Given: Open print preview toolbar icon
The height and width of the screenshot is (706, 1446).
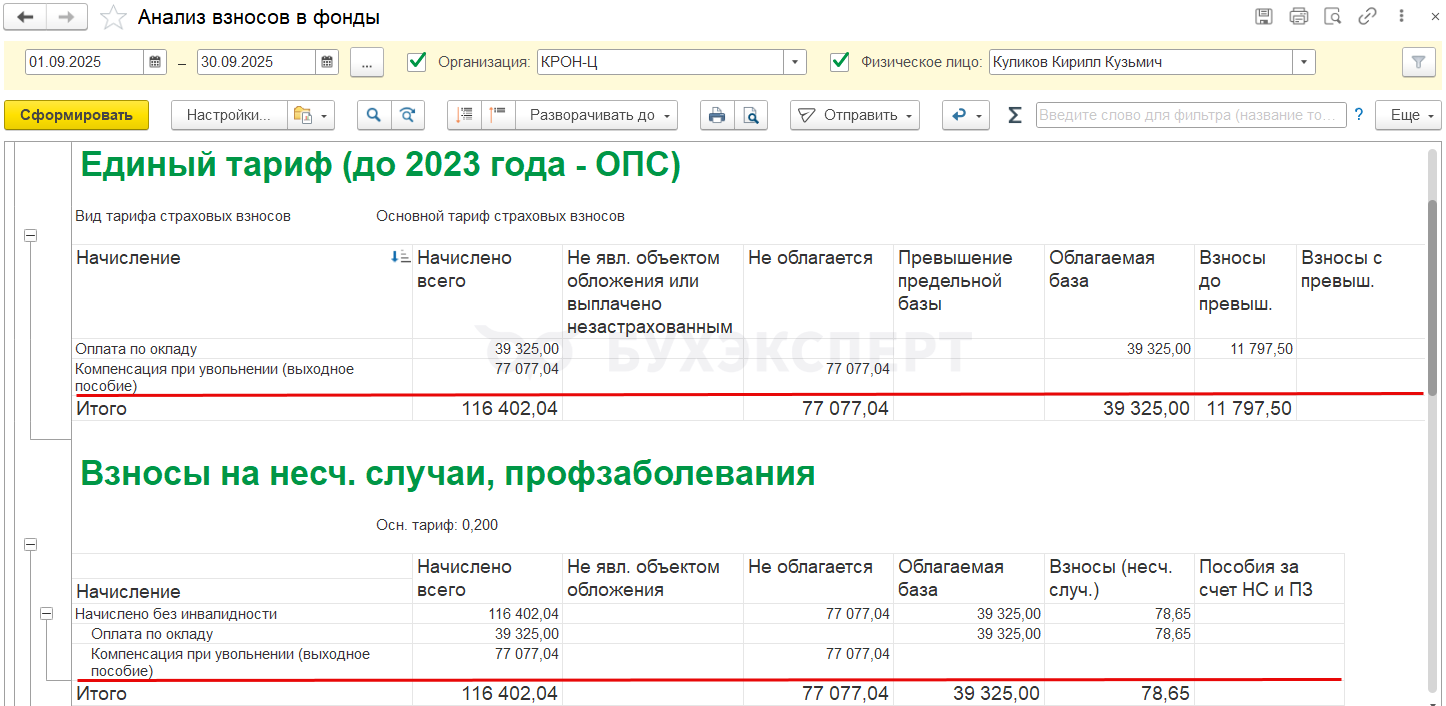Looking at the screenshot, I should 751,115.
